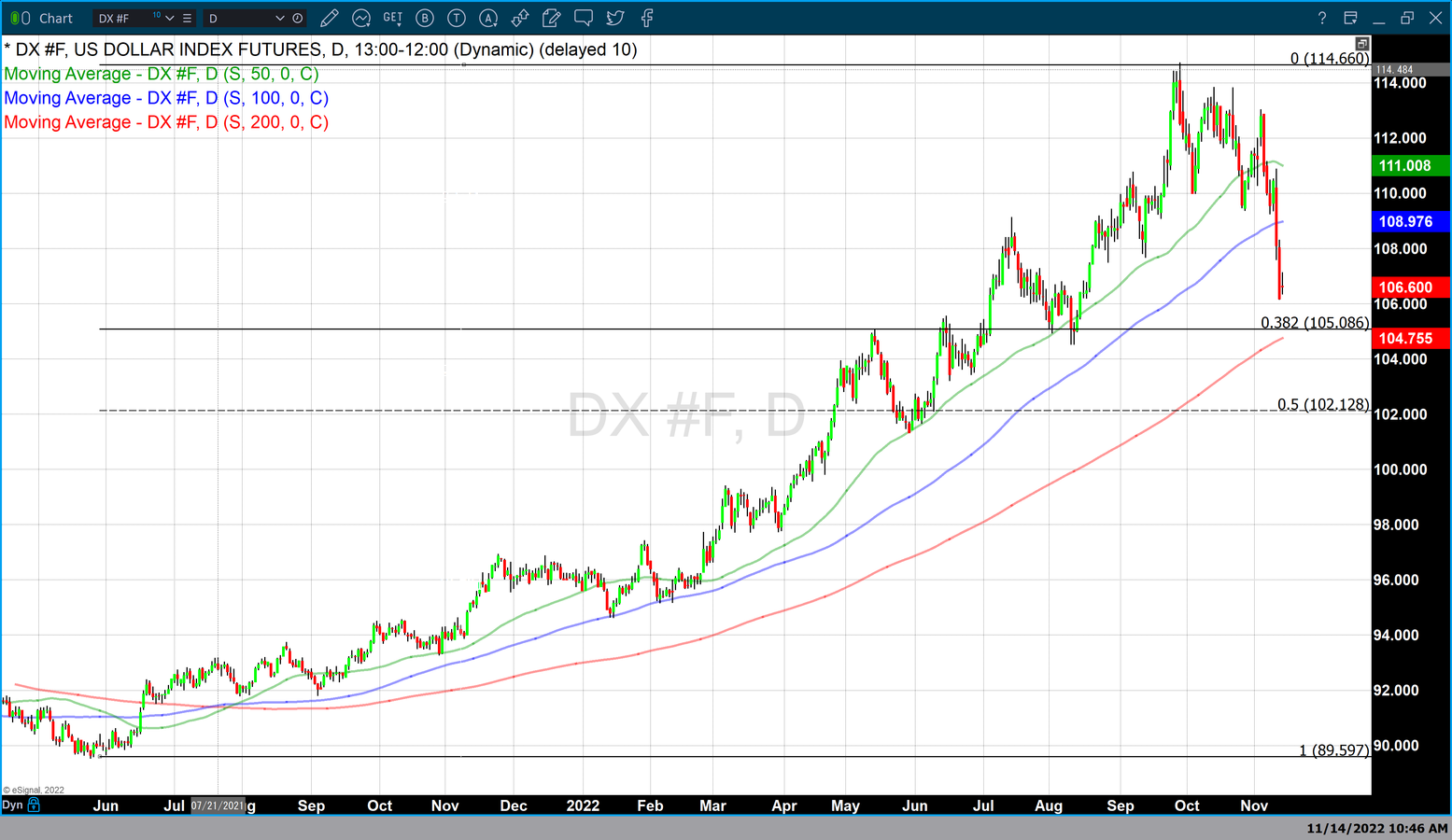Click the circled B toolbar icon

[x=425, y=18]
